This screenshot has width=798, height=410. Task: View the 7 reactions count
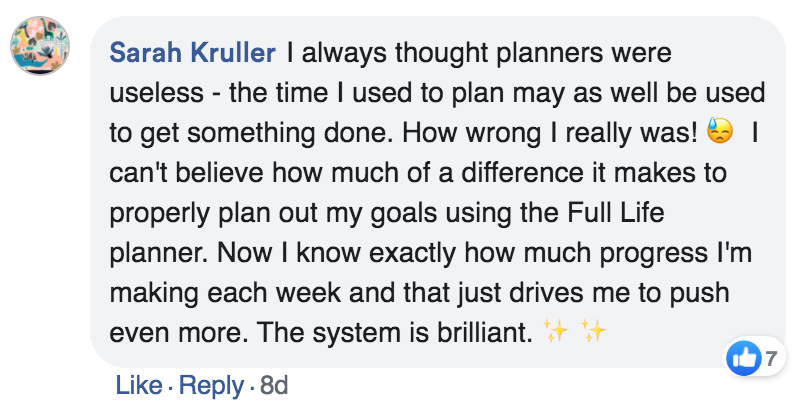tap(772, 359)
